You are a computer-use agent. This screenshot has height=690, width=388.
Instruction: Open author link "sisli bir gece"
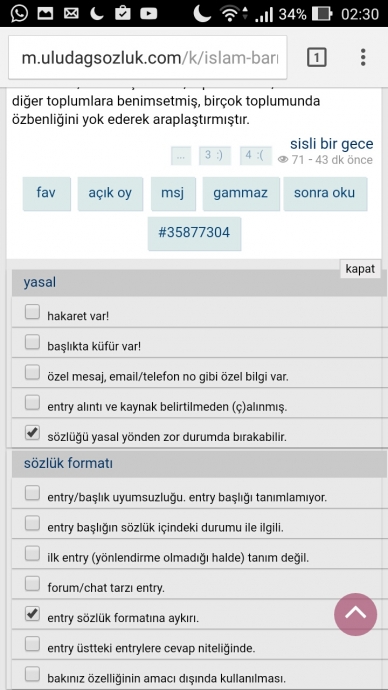[332, 143]
